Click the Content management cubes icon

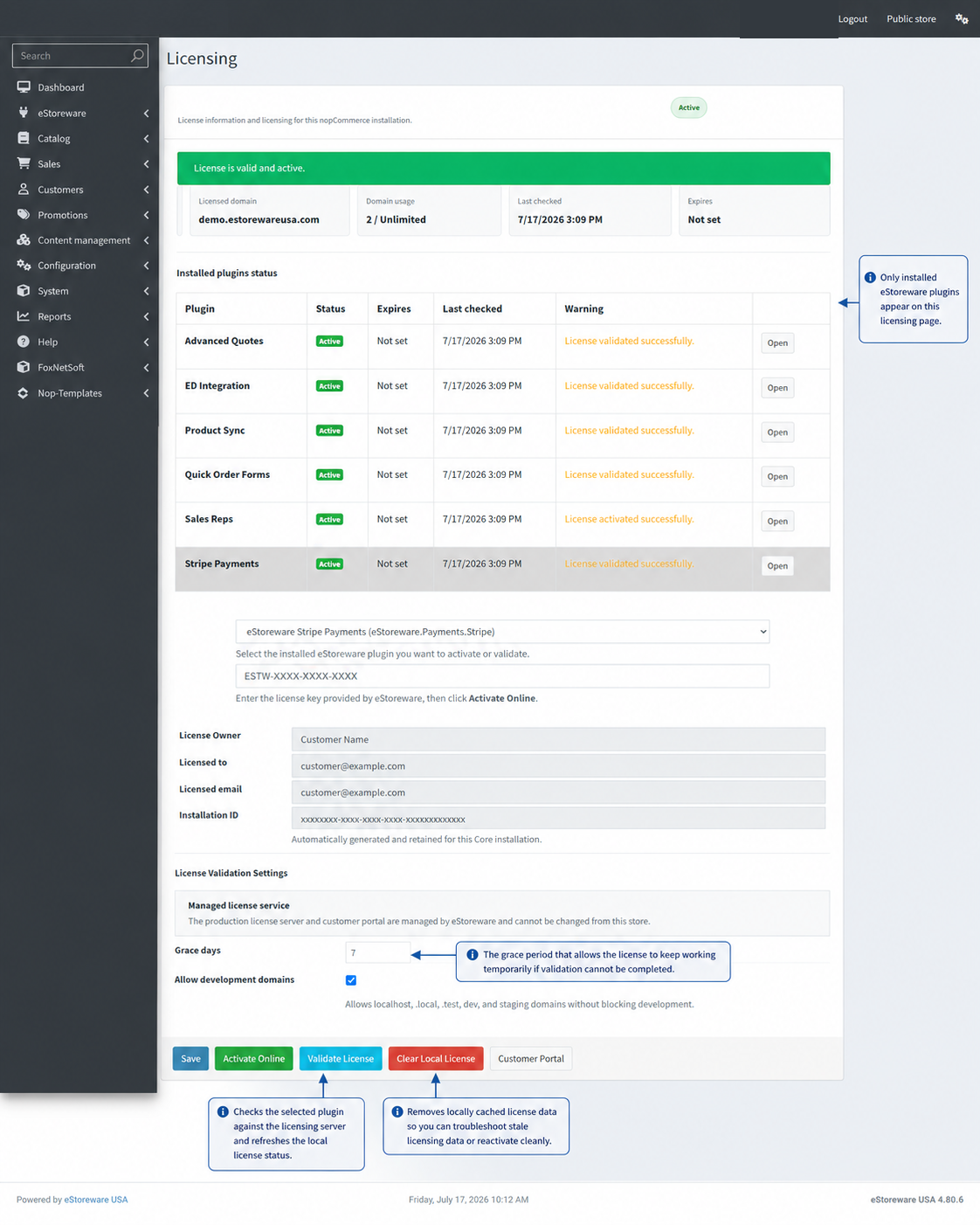coord(24,239)
